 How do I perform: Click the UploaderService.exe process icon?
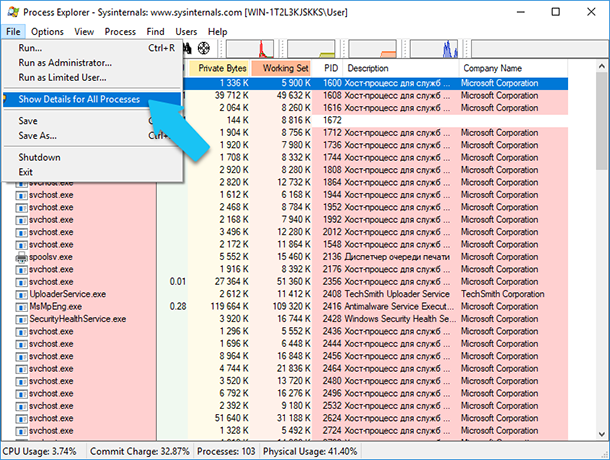(x=22, y=295)
